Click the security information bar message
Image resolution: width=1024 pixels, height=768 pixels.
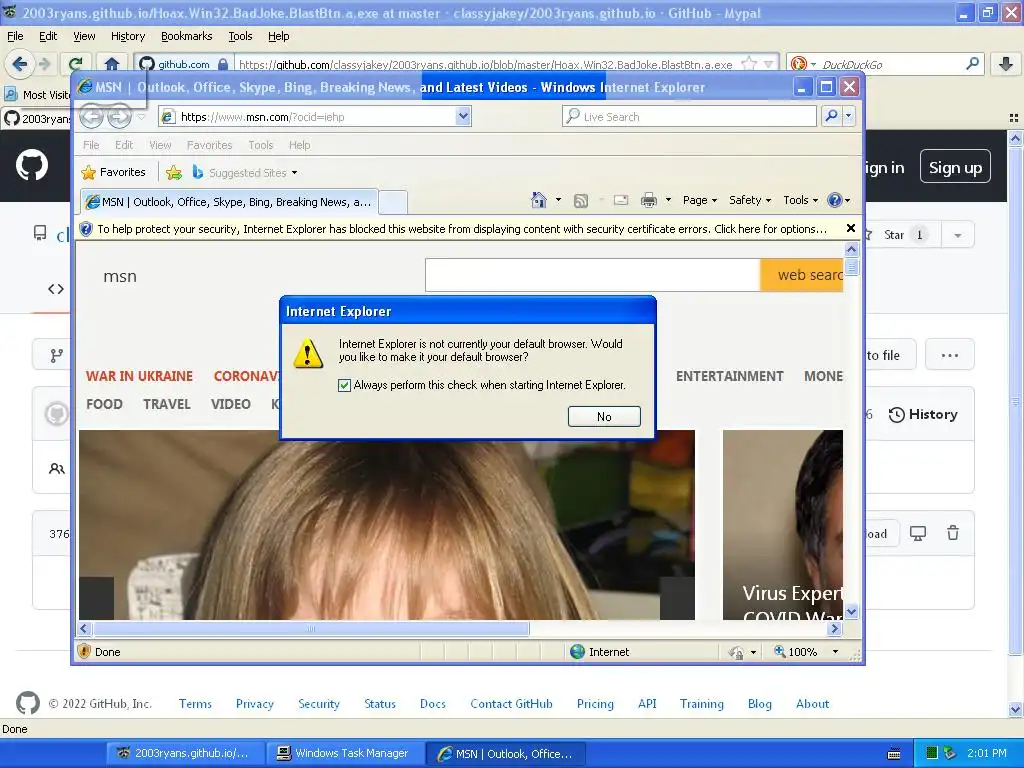tap(462, 229)
